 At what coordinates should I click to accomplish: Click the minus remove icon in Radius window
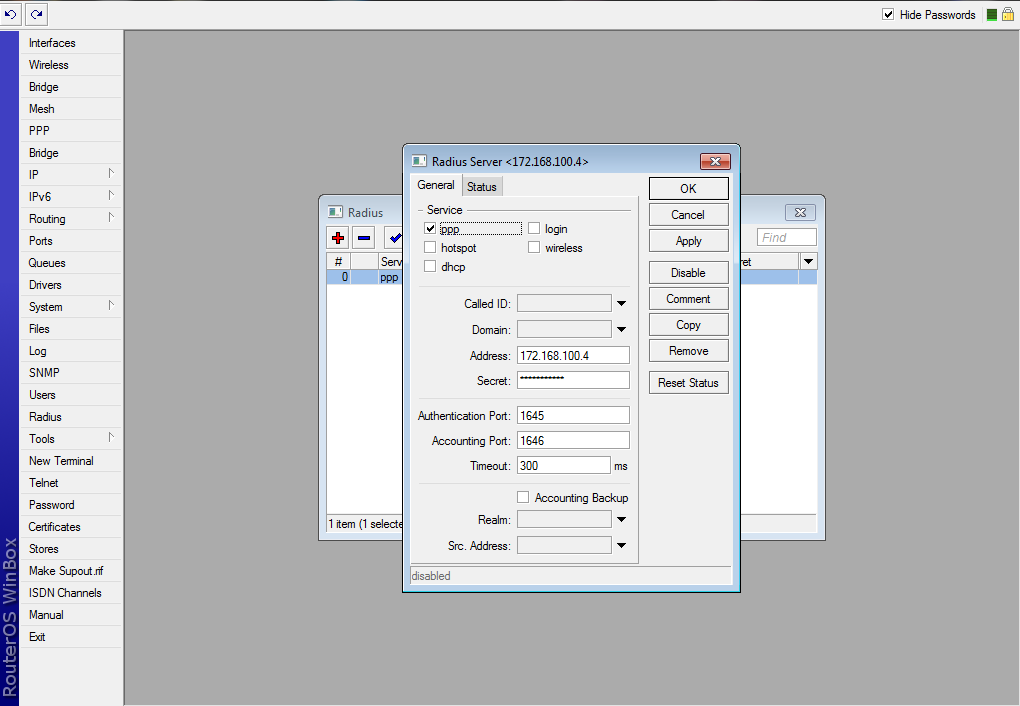click(x=364, y=238)
